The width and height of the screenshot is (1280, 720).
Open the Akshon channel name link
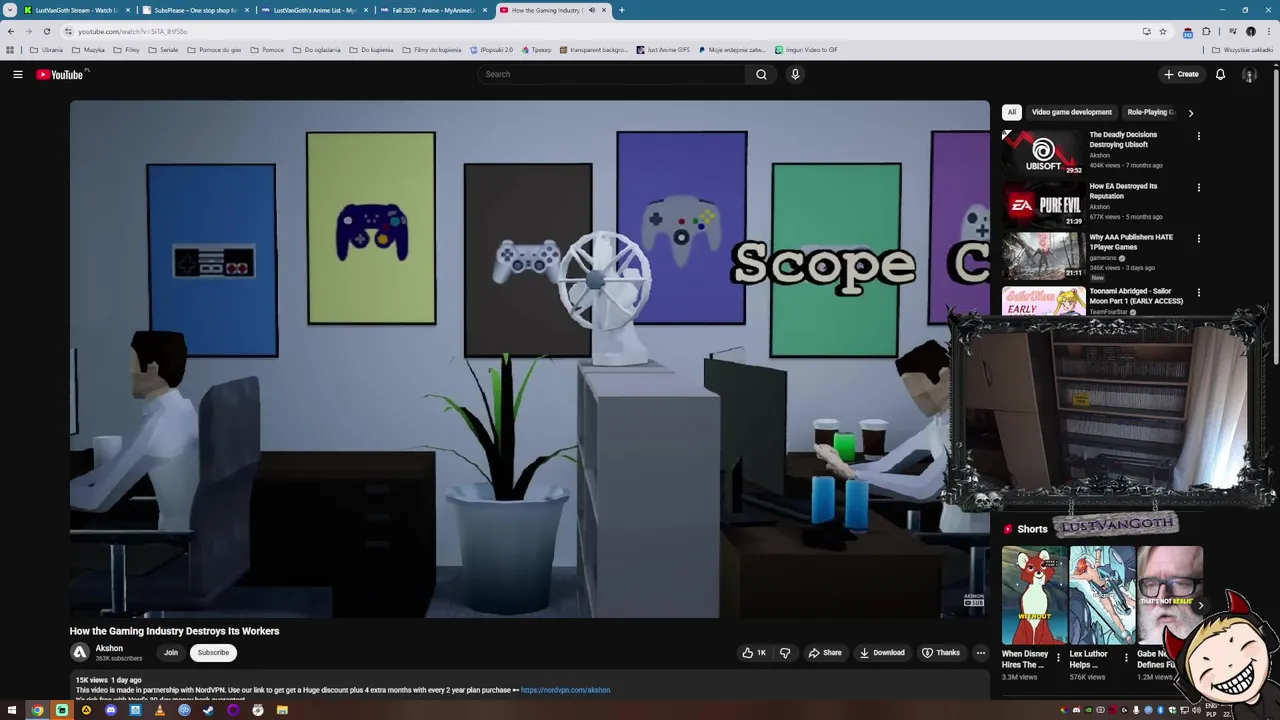[109, 648]
